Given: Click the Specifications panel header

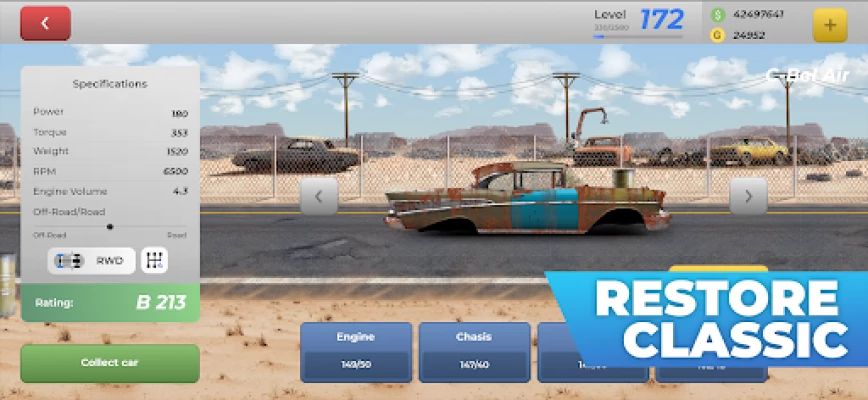Looking at the screenshot, I should (110, 84).
